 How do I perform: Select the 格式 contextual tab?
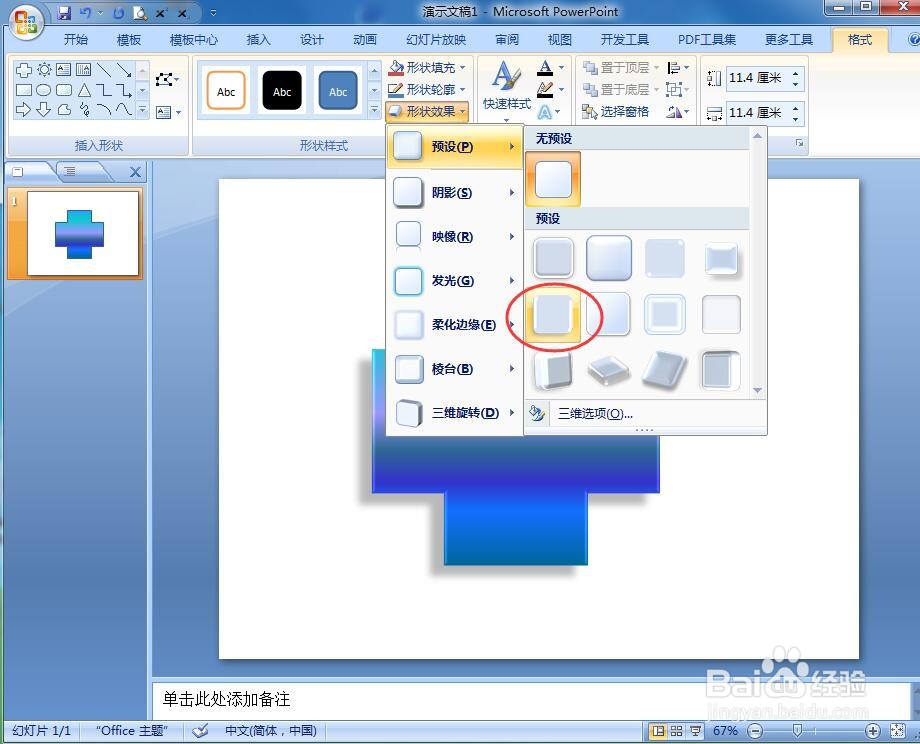point(860,40)
